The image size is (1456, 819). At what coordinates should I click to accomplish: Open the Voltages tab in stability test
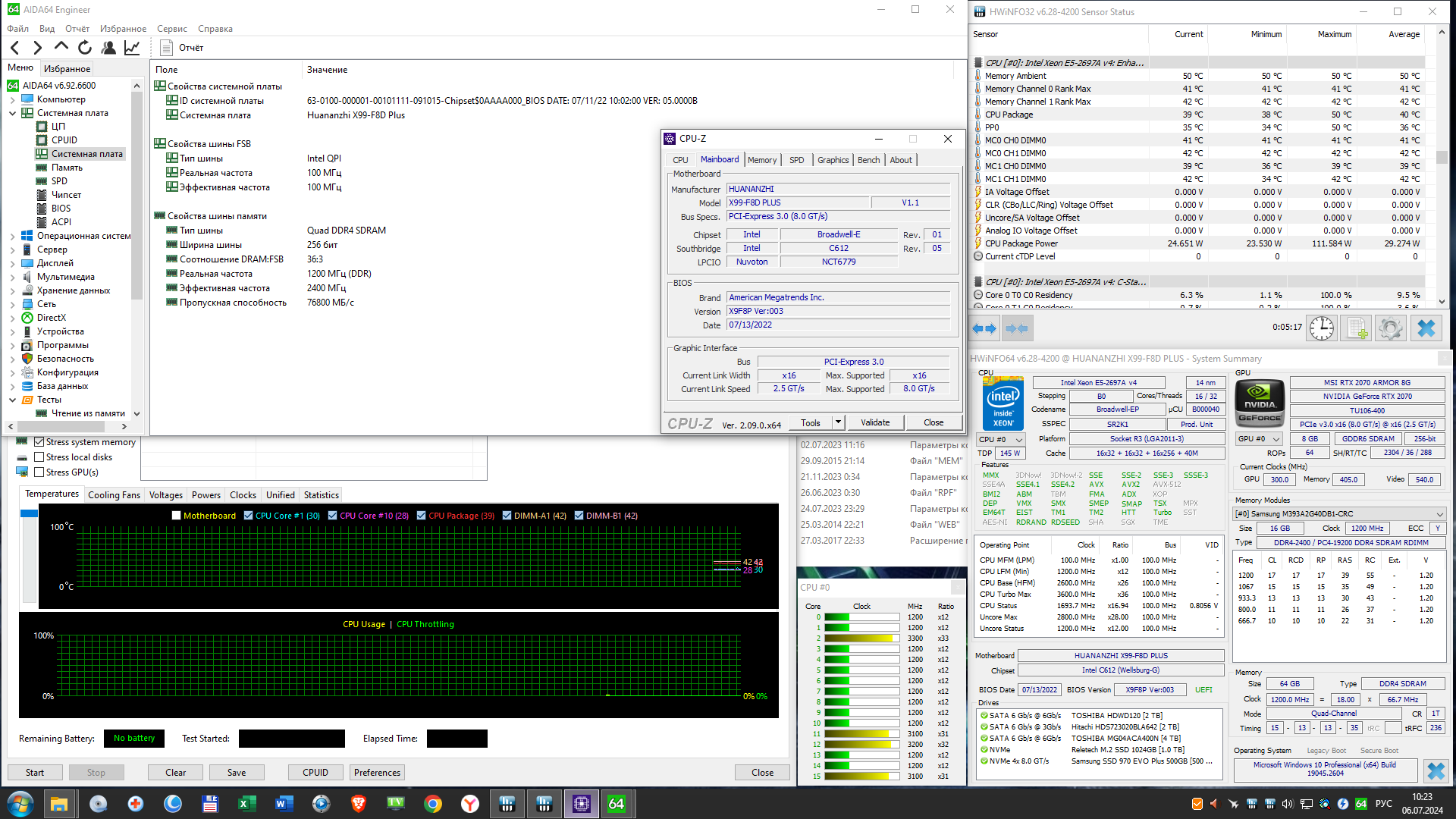(165, 495)
